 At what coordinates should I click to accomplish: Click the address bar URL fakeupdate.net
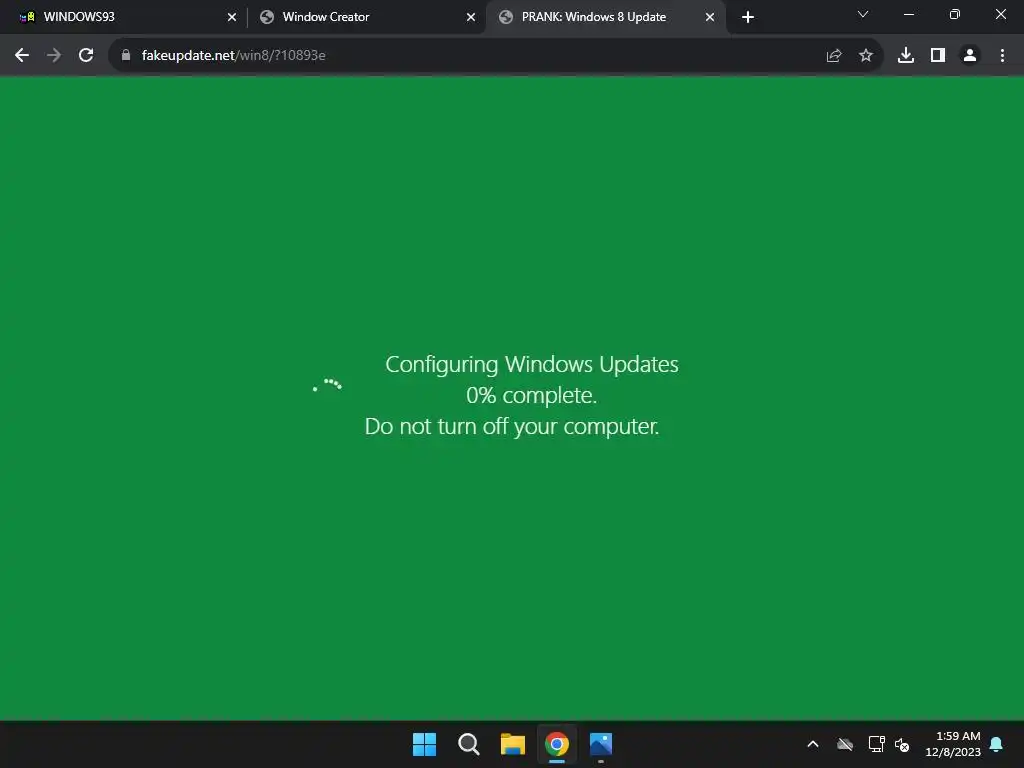pos(233,56)
